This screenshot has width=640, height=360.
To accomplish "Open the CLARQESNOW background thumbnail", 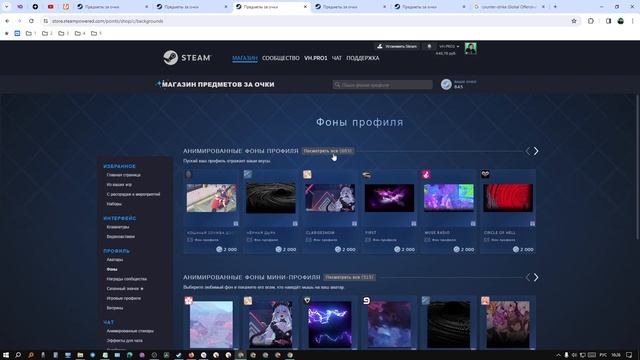I will click(330, 198).
